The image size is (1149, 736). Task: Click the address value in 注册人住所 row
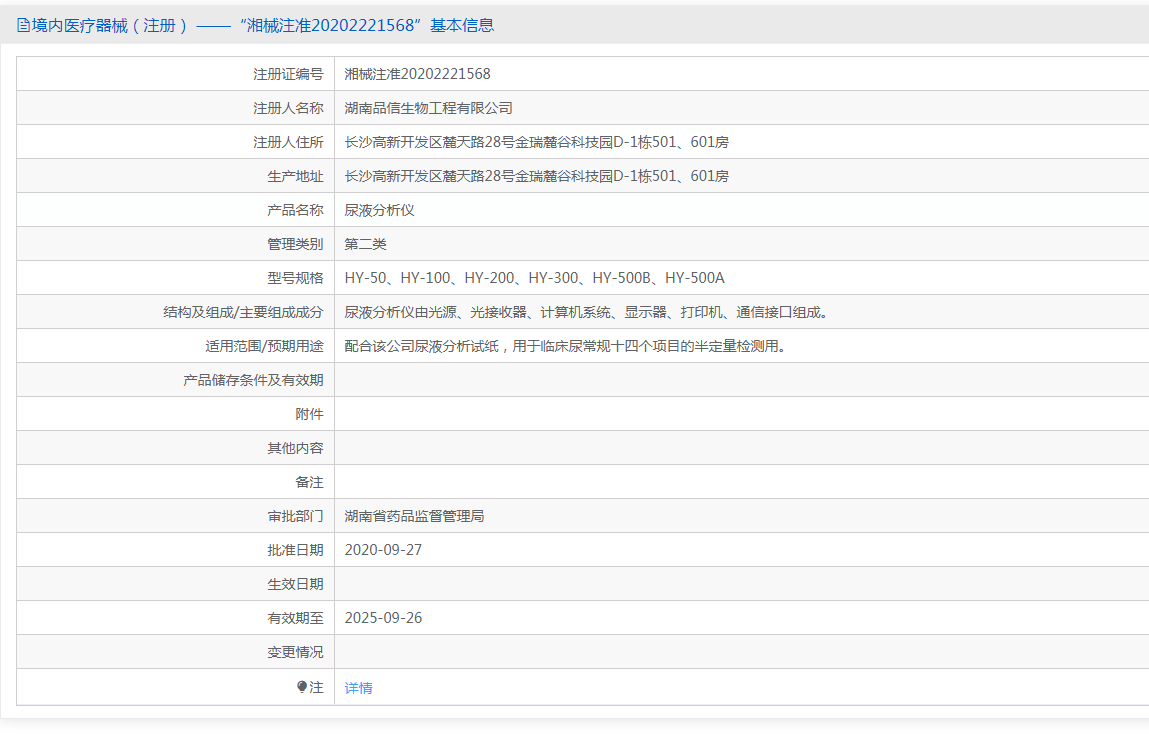click(536, 142)
